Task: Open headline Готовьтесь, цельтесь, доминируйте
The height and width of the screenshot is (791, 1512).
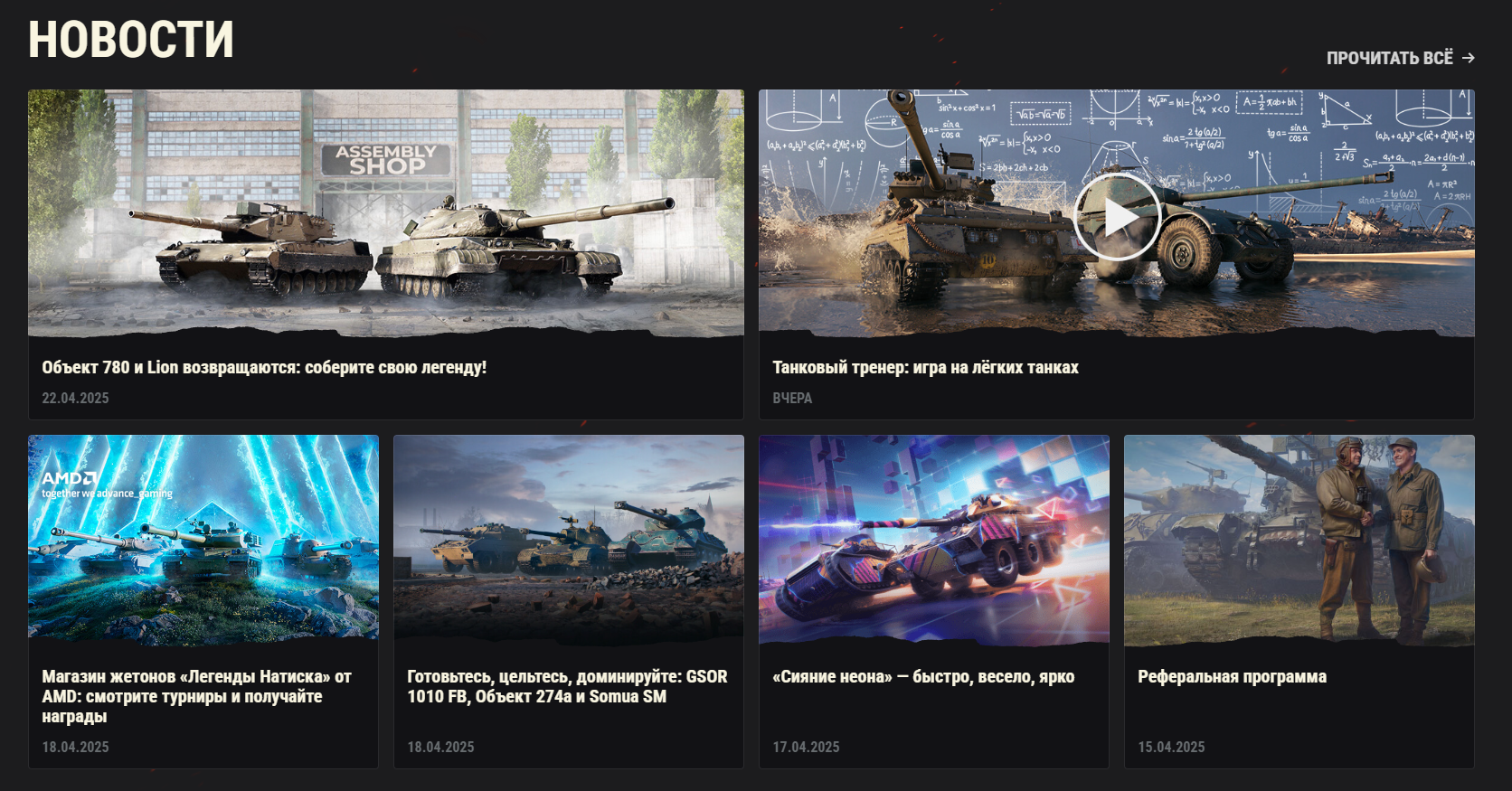Action: click(567, 686)
